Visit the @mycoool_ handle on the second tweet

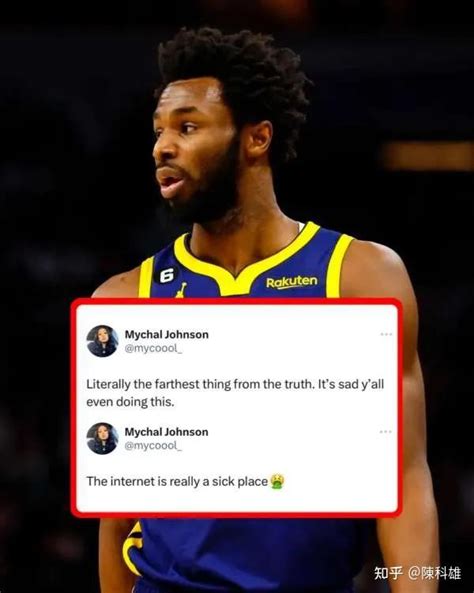click(x=153, y=446)
